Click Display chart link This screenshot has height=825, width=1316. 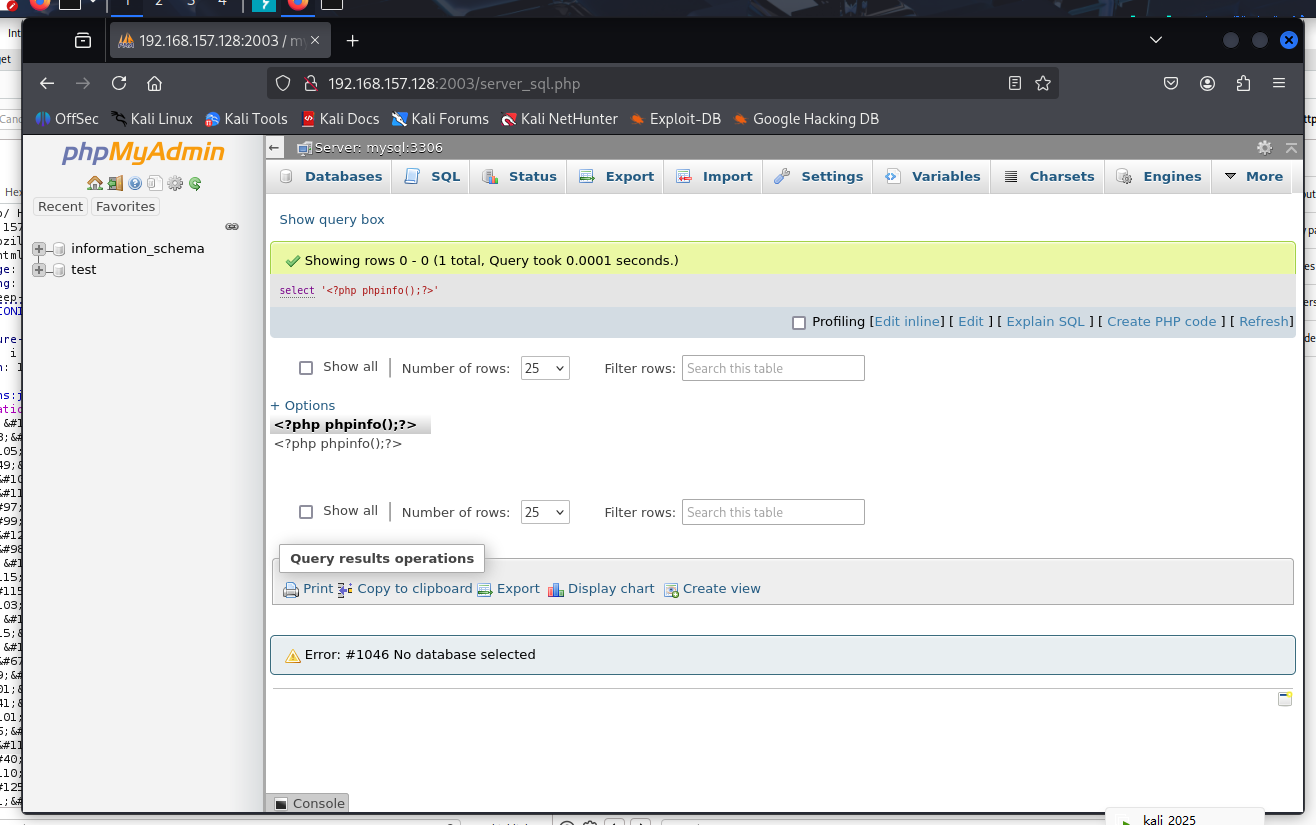point(601,589)
